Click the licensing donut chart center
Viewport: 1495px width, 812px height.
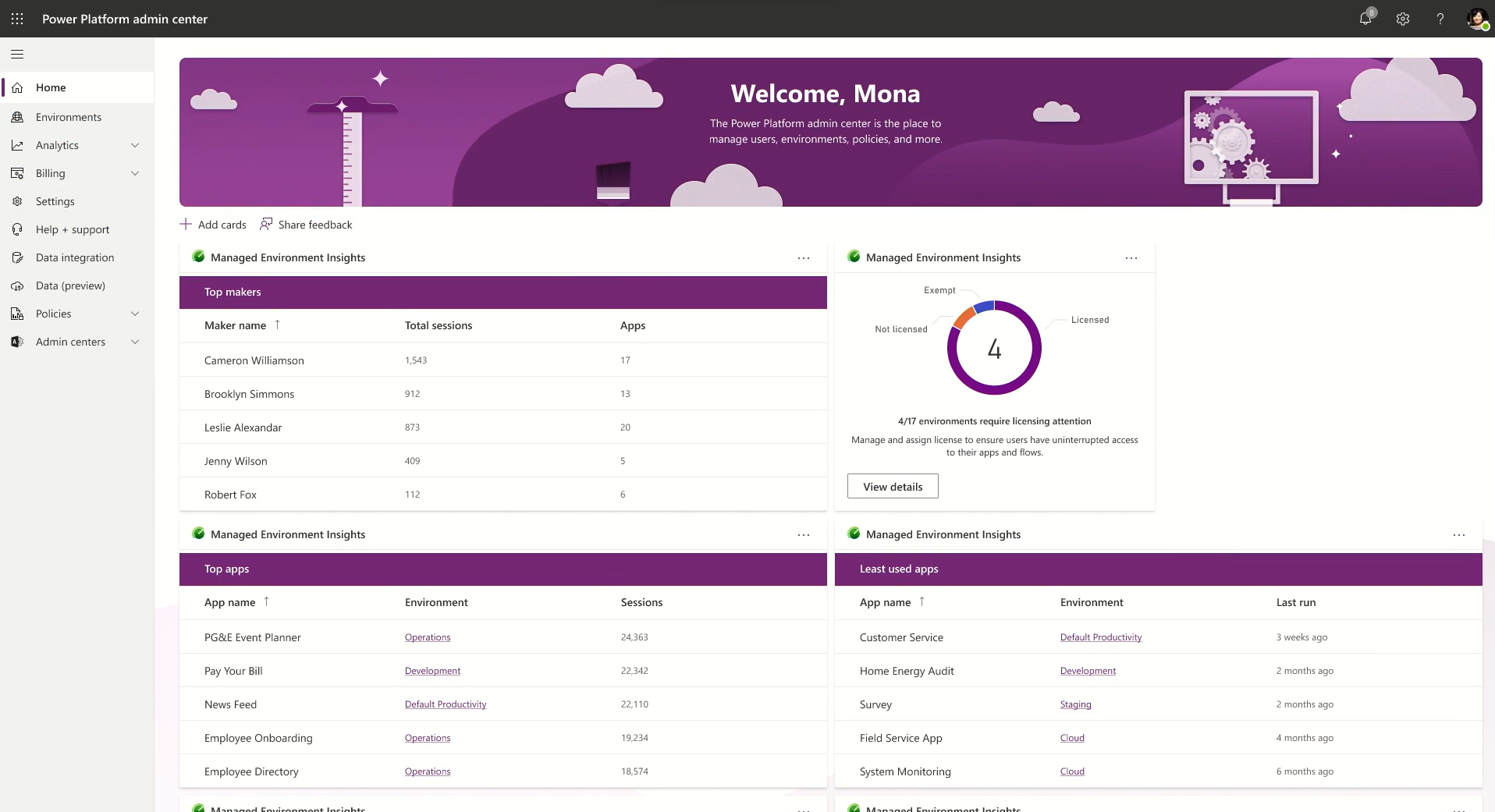(x=994, y=348)
